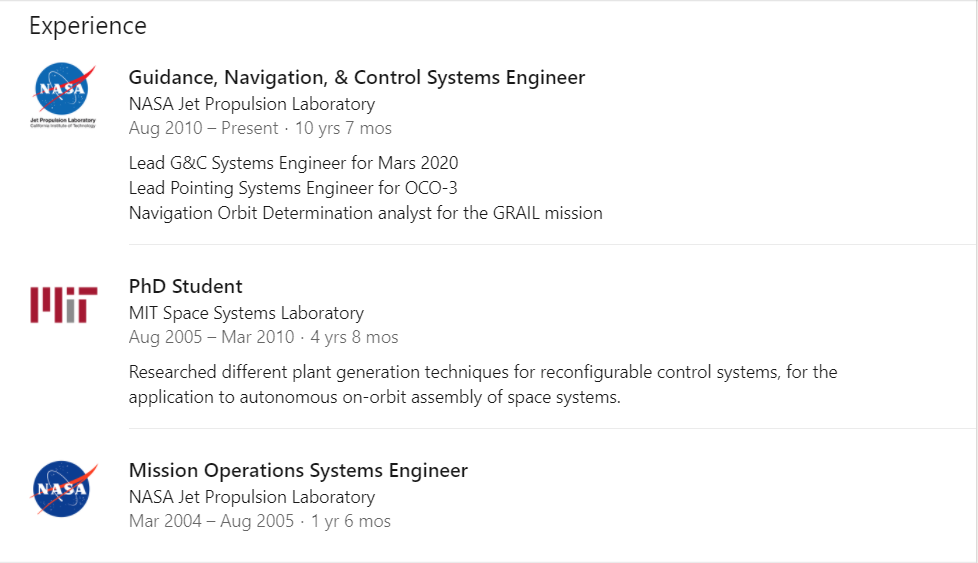Click the 4 yrs 8 mos duration text

pyautogui.click(x=354, y=337)
